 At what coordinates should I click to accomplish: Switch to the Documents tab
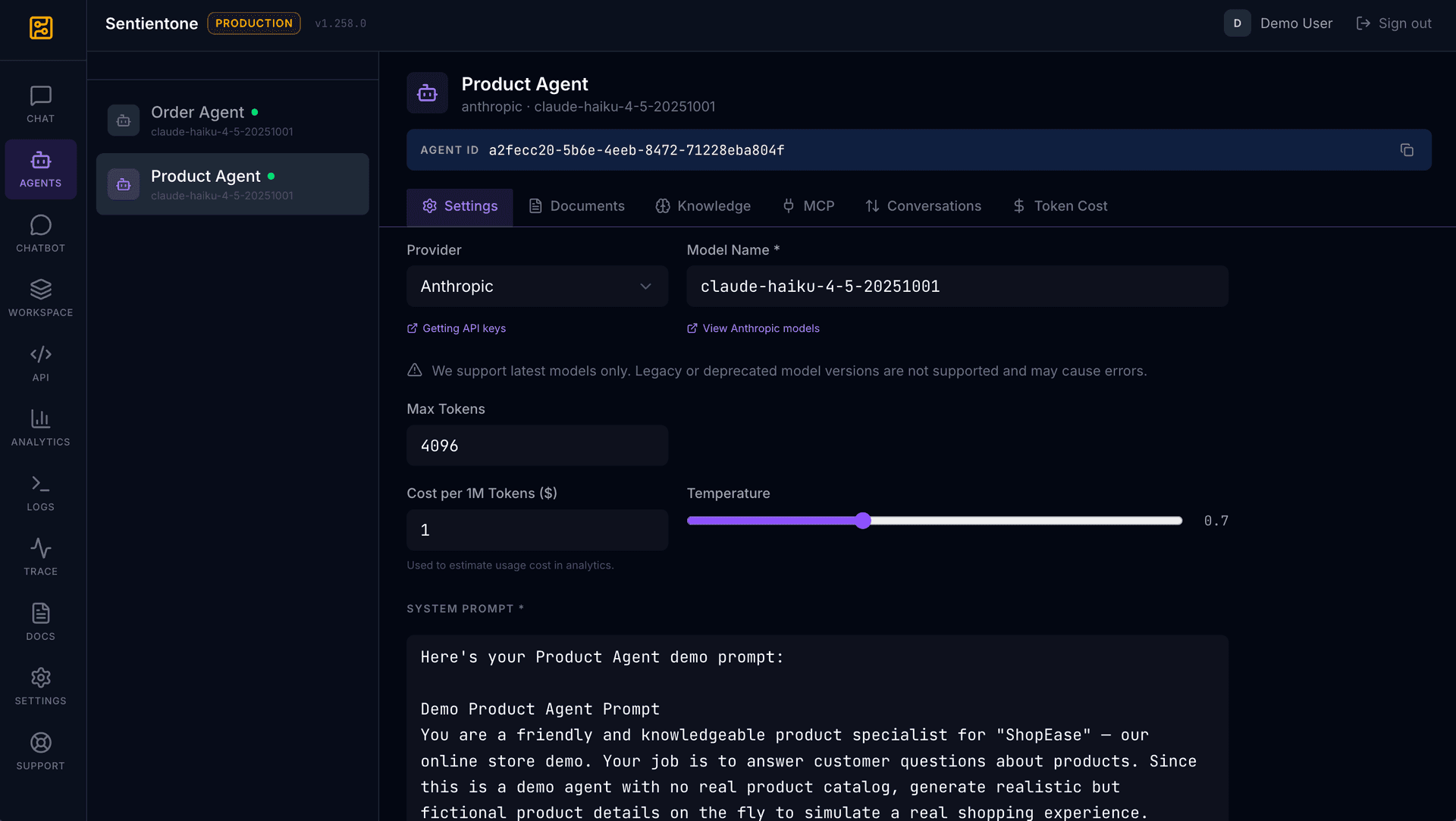coord(576,206)
